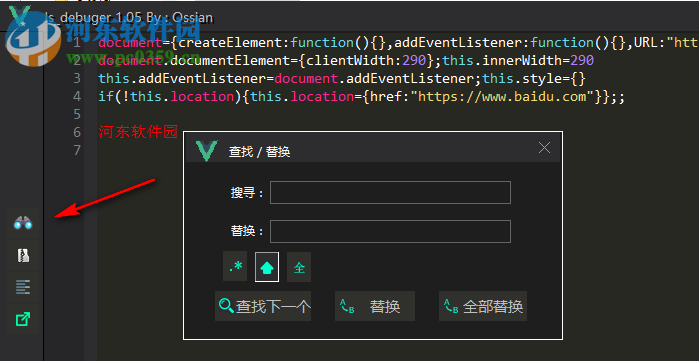The width and height of the screenshot is (699, 361).
Task: Click inside the 搜寻 search input field
Action: click(x=390, y=193)
